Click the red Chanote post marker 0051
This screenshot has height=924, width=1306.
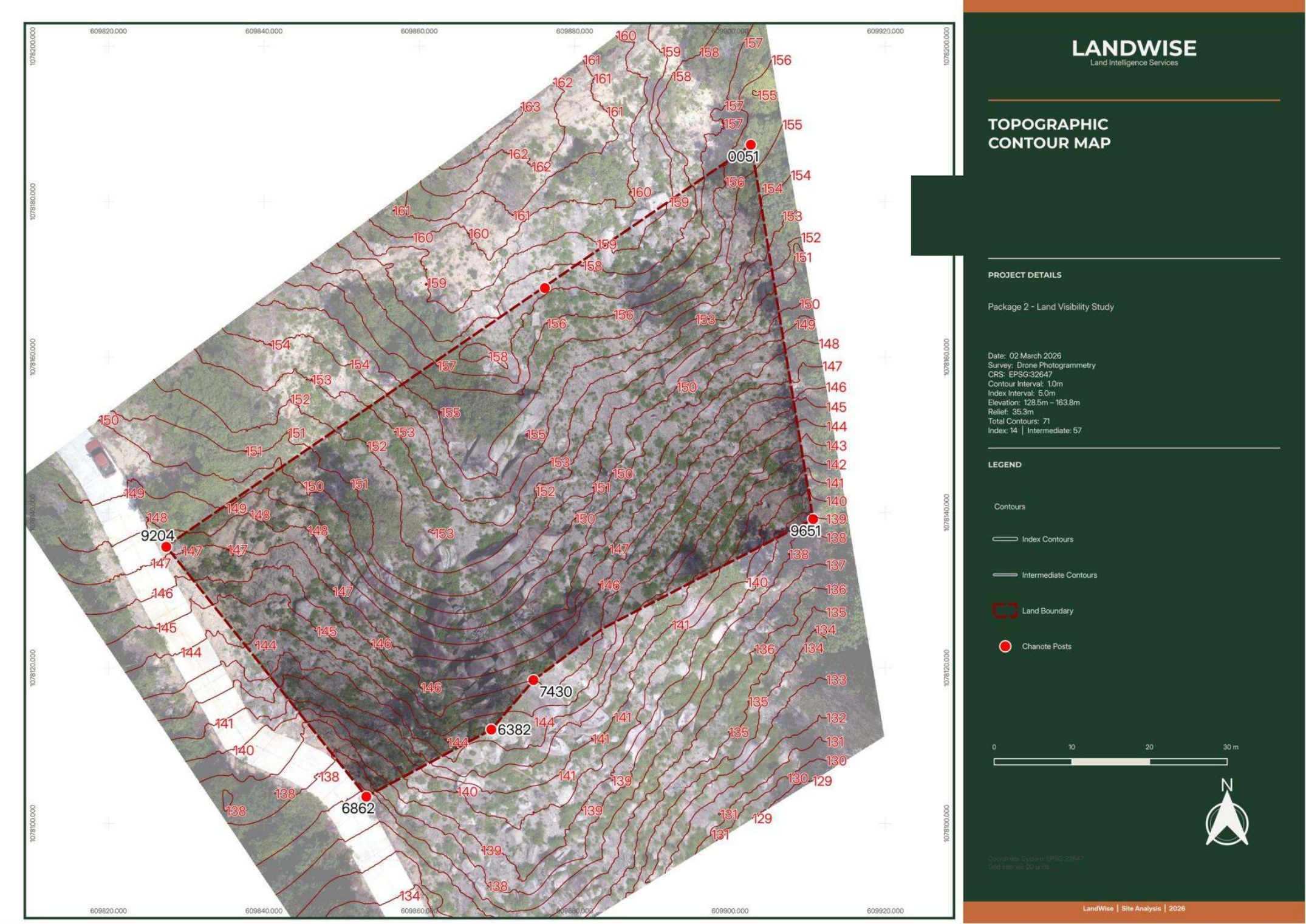pyautogui.click(x=750, y=145)
